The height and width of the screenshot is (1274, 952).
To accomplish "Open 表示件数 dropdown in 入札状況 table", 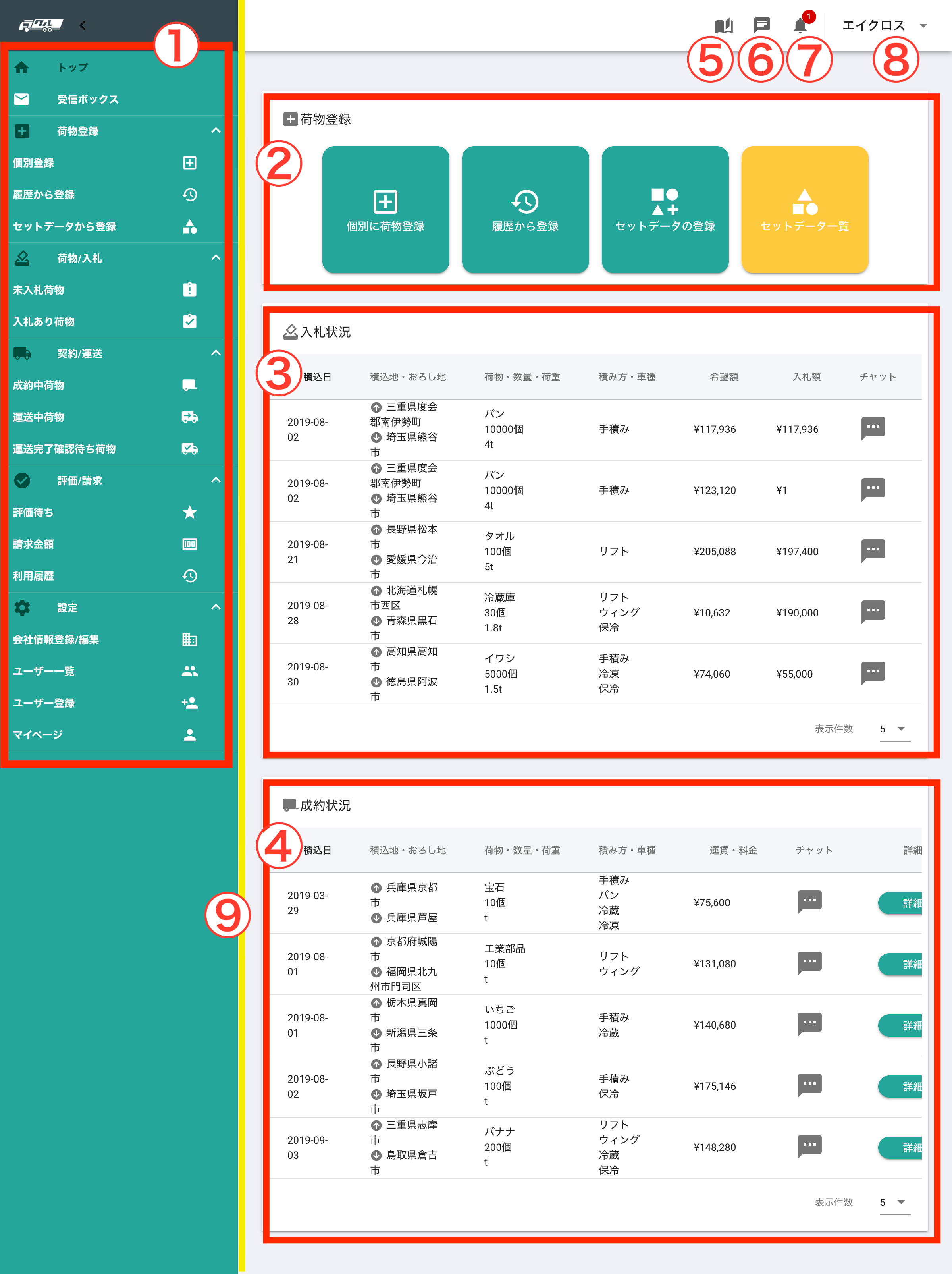I will click(x=894, y=729).
